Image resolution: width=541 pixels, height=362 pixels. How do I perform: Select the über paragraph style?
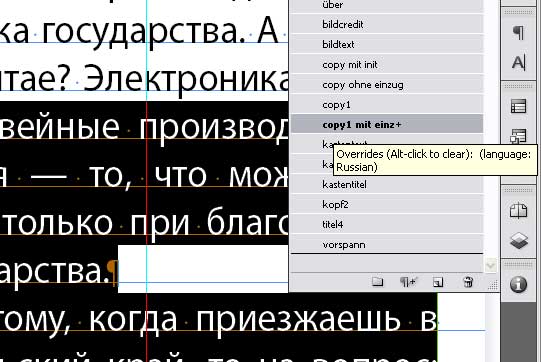click(x=386, y=6)
